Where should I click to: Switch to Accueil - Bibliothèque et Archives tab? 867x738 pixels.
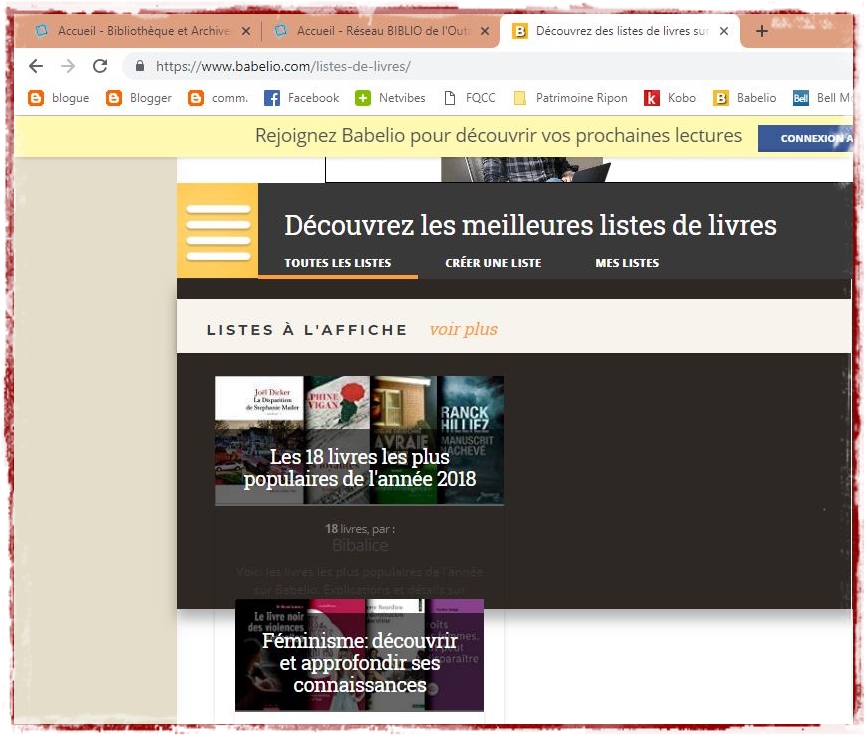point(144,31)
